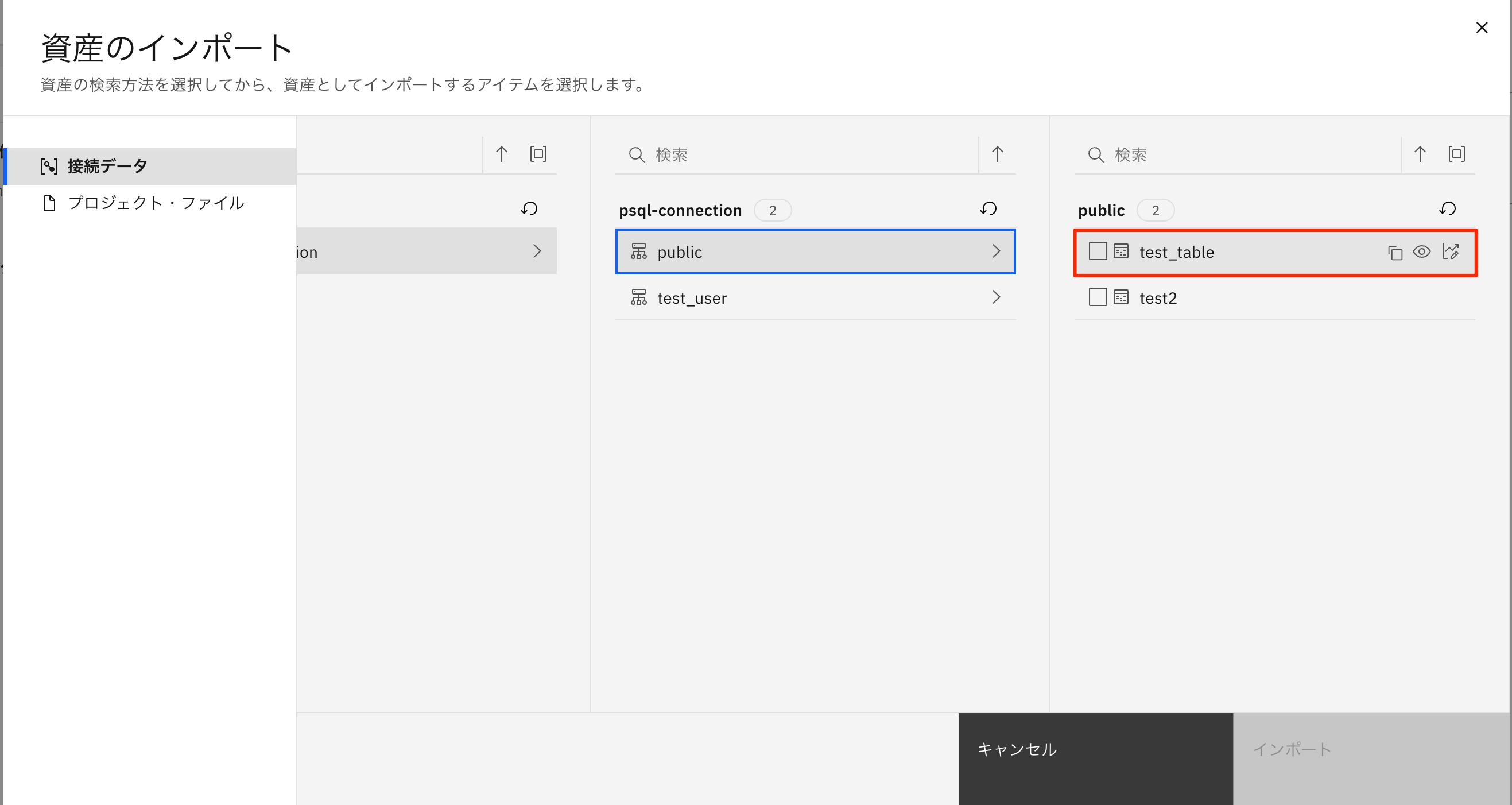Click the search magnifier in the middle panel
Viewport: 1512px width, 805px height.
637,154
